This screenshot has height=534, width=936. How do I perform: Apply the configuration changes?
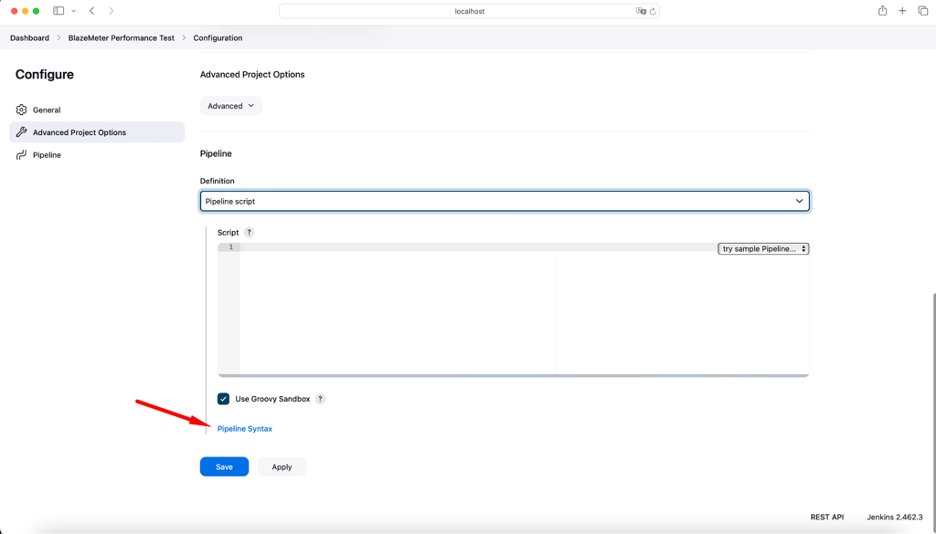[282, 467]
